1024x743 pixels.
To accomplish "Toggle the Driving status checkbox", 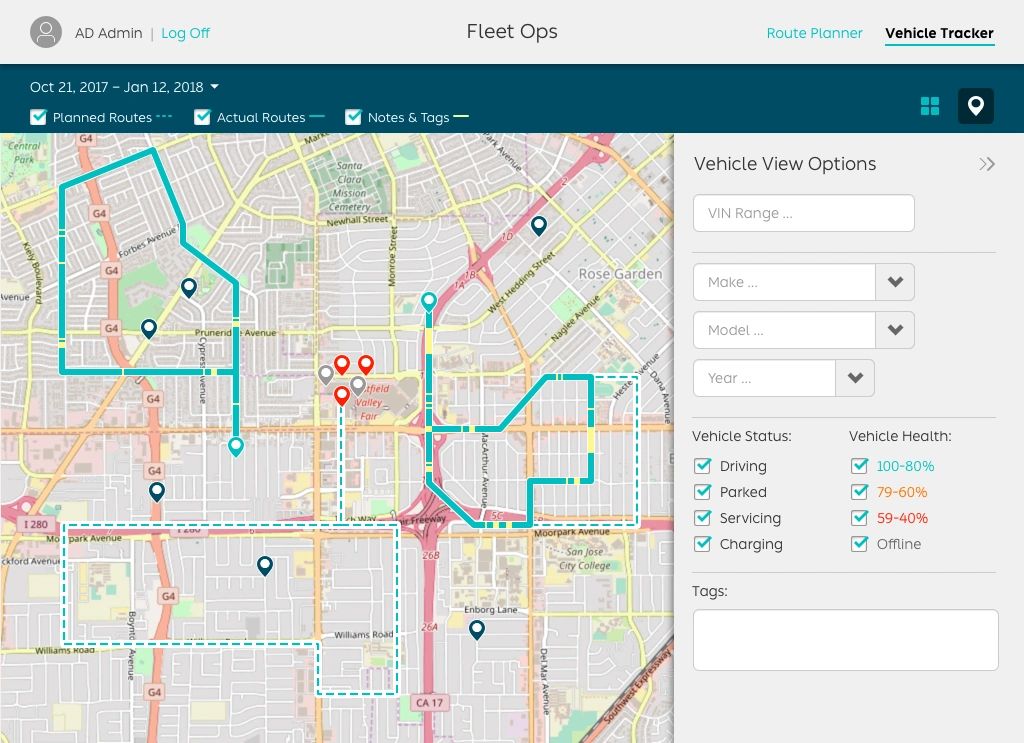I will tap(702, 466).
